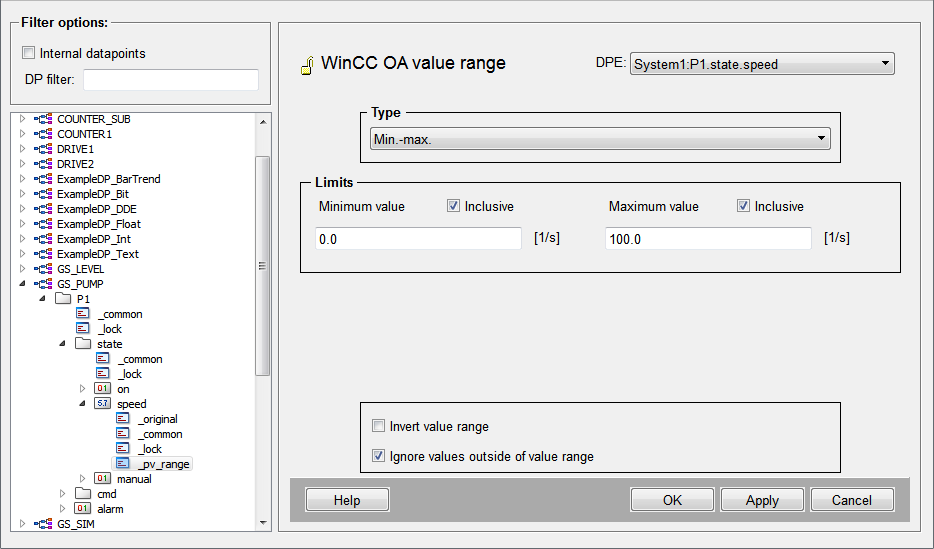Select the P1 folder icon
Screen dimensions: 934x549
click(64, 299)
